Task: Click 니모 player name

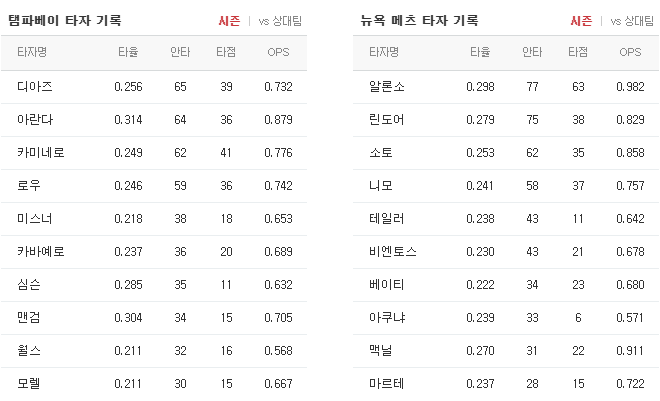Action: click(381, 186)
